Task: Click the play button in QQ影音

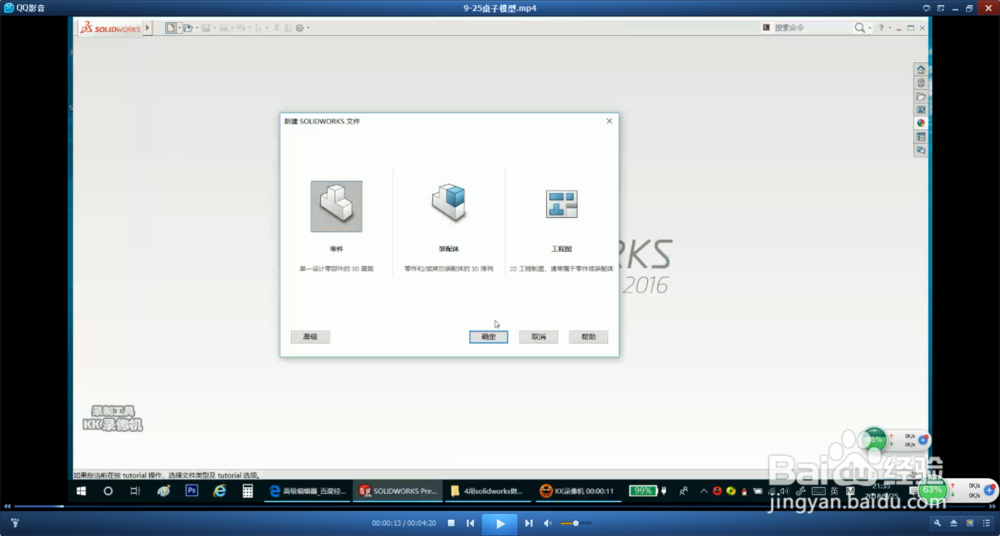Action: pos(500,524)
